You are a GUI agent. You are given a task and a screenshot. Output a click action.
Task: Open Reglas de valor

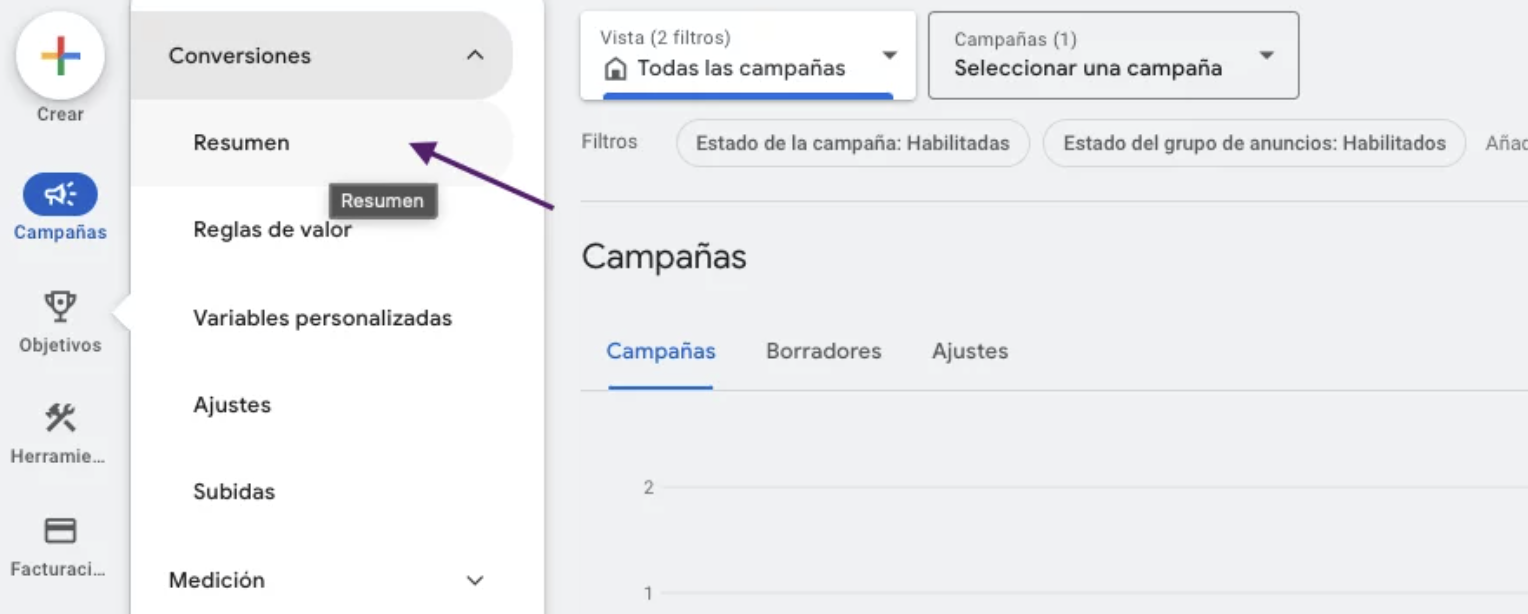pos(272,230)
